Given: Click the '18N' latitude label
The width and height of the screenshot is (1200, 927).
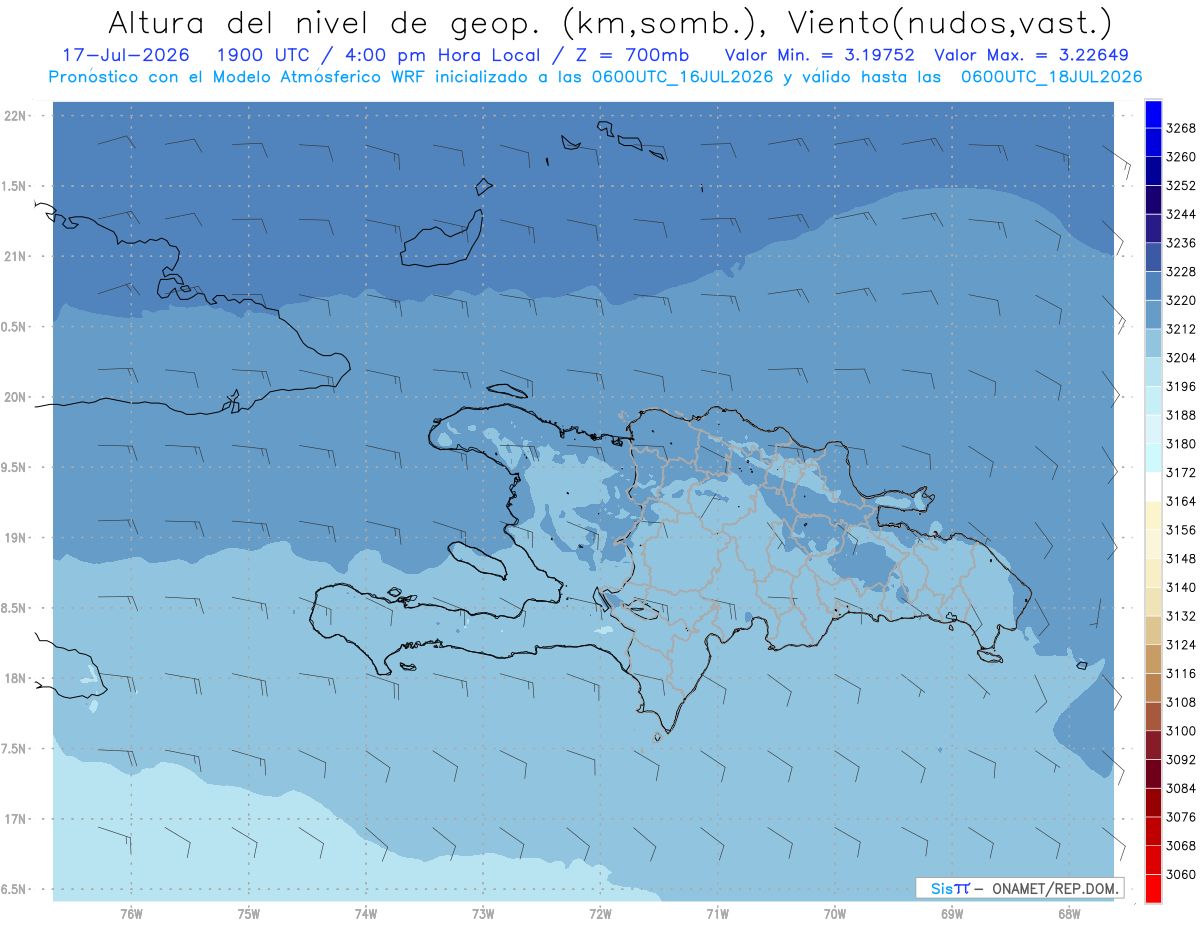Looking at the screenshot, I should [x=17, y=679].
